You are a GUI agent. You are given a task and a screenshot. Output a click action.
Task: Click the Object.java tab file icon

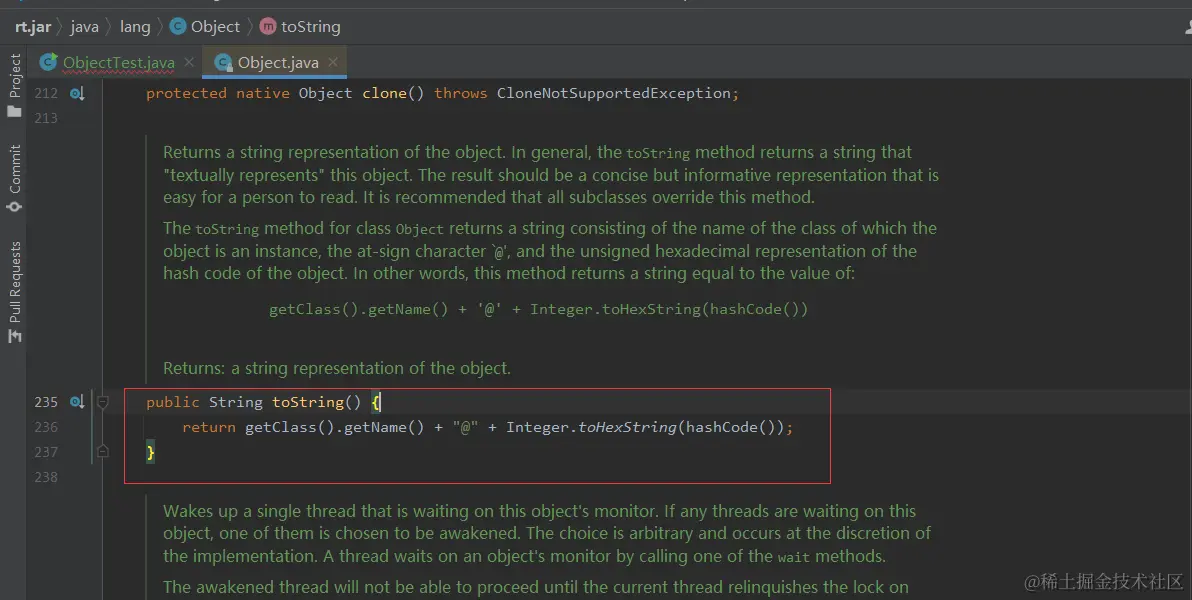pos(223,62)
